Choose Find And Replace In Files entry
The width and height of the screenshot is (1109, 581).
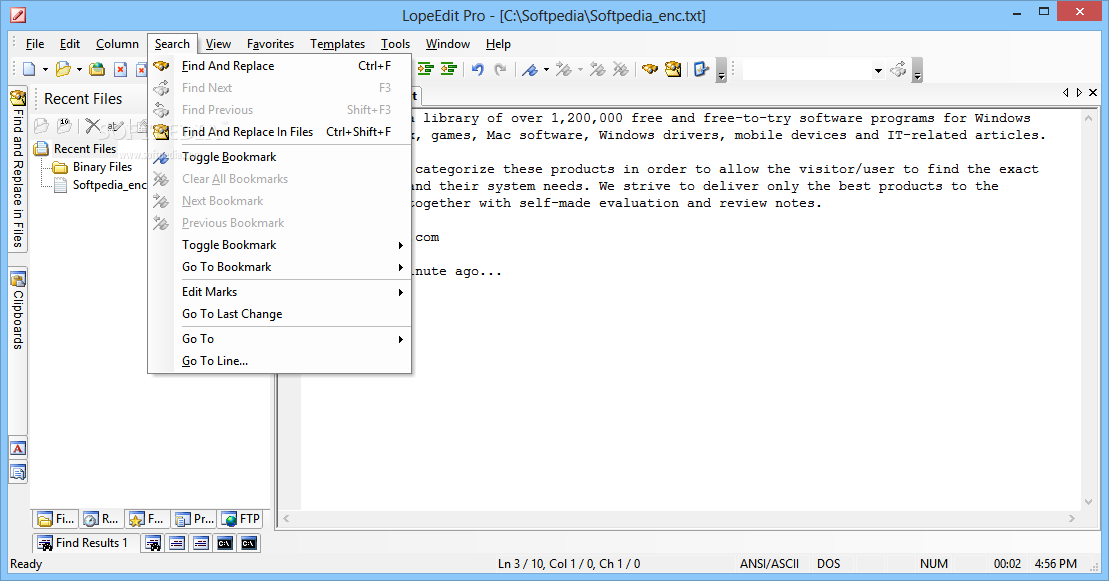point(280,132)
